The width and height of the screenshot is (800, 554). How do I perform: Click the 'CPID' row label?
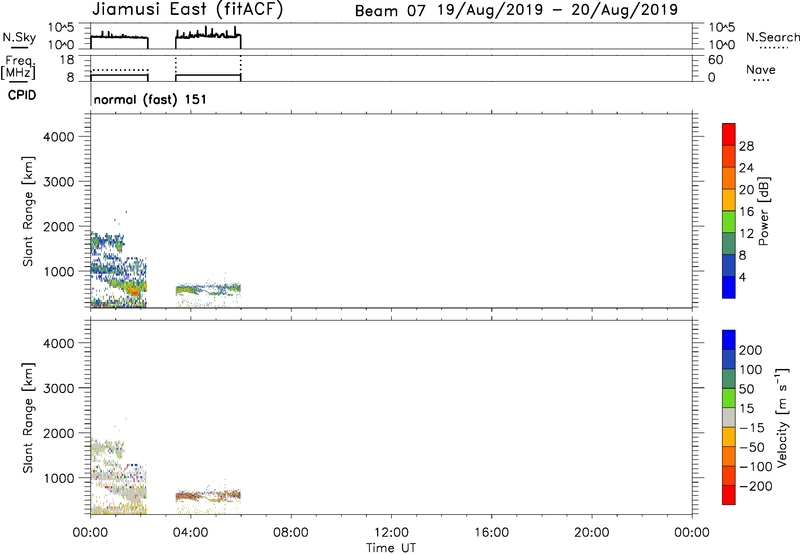point(22,95)
